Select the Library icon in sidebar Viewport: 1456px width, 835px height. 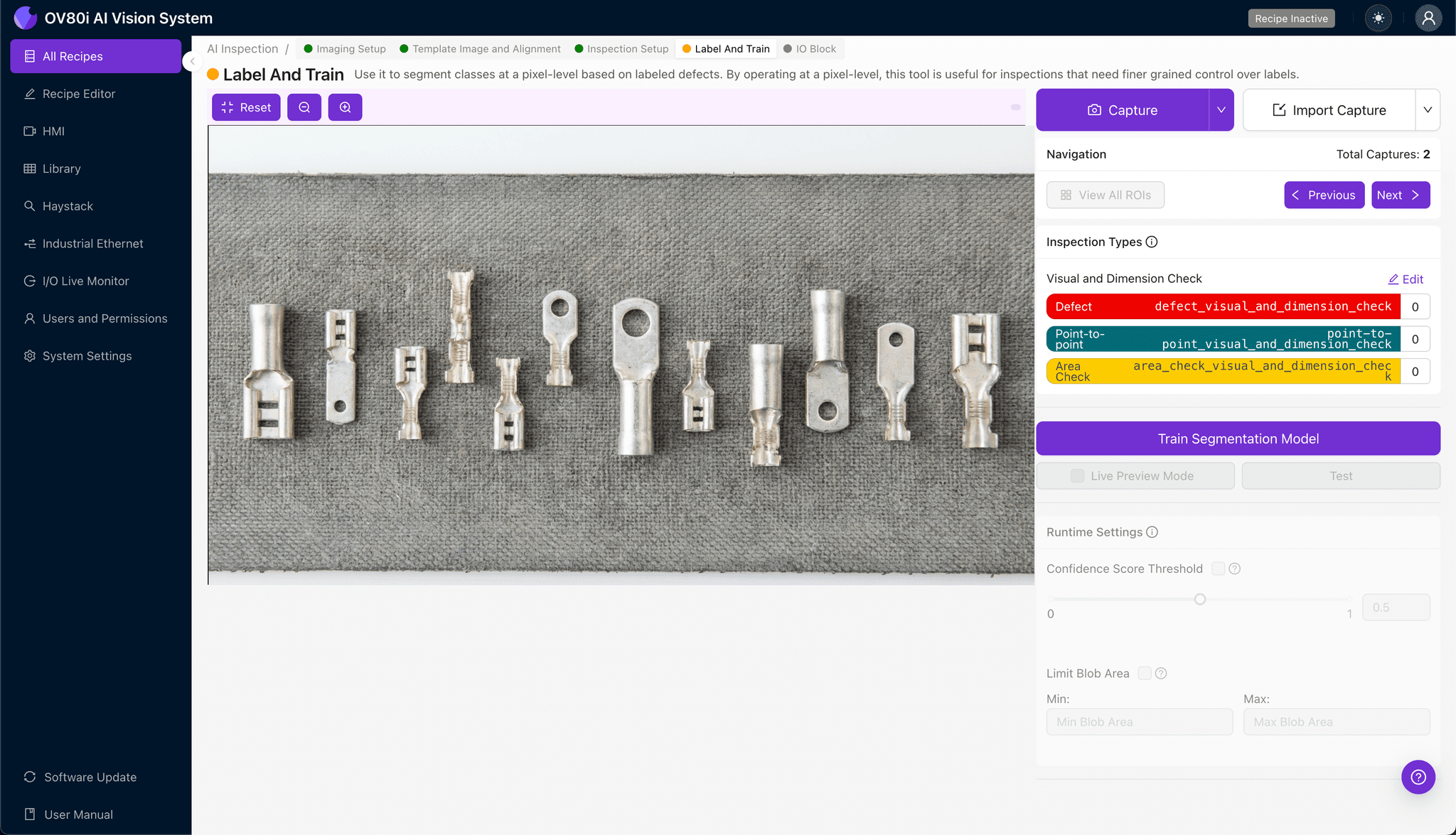(x=60, y=168)
